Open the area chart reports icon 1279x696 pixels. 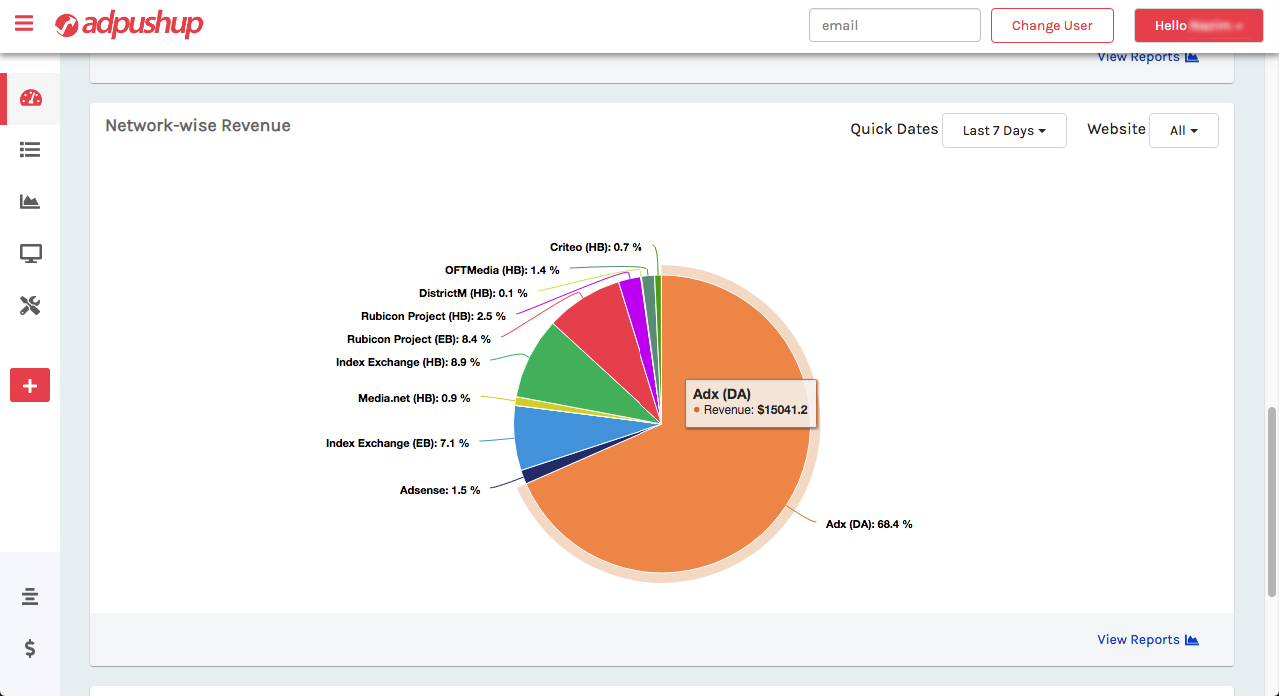[x=30, y=202]
